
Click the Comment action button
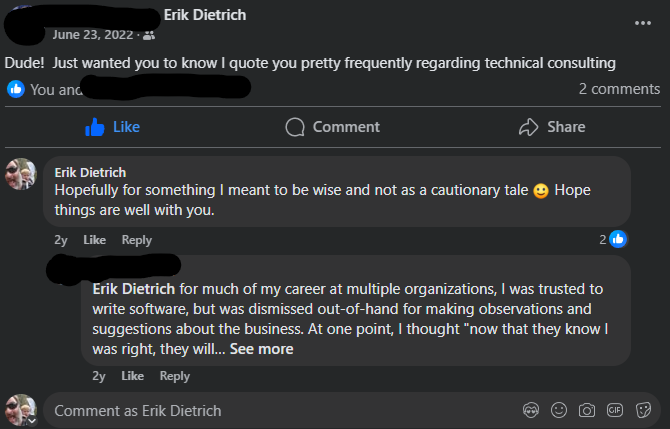(x=332, y=127)
